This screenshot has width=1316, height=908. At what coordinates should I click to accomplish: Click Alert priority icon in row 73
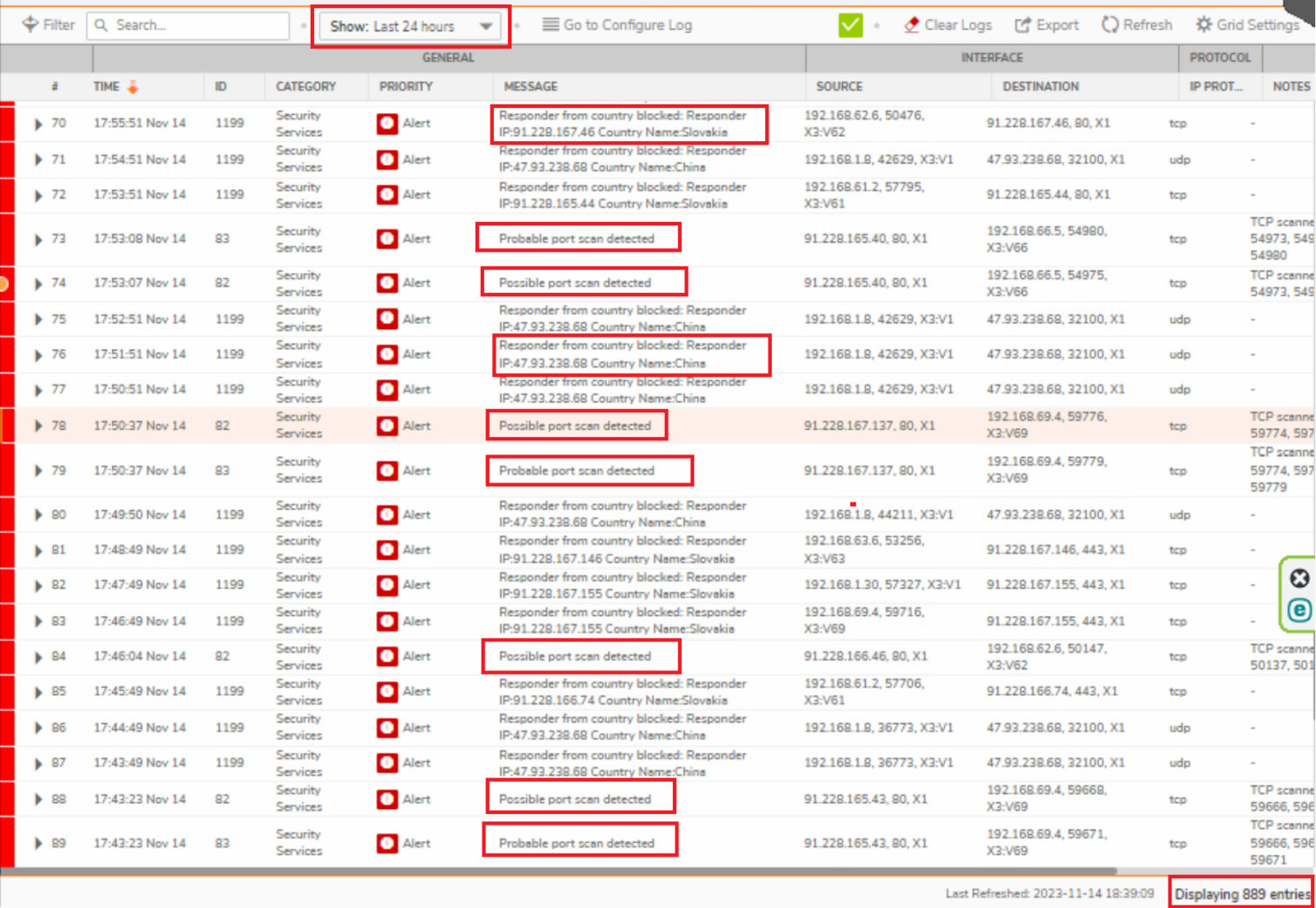click(387, 239)
